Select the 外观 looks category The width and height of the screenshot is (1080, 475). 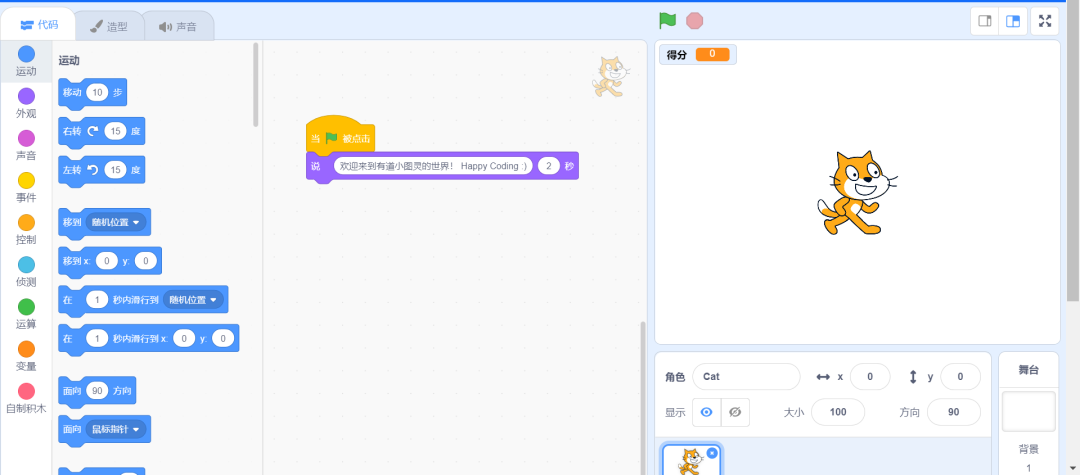pyautogui.click(x=26, y=104)
